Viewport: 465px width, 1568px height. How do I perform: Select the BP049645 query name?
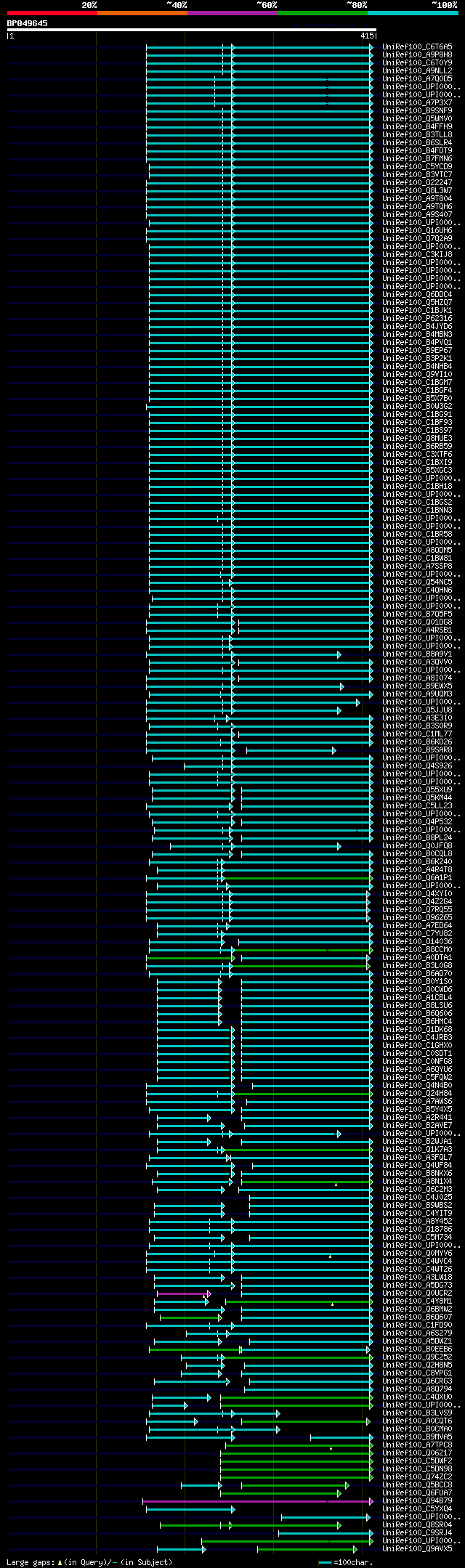point(28,23)
